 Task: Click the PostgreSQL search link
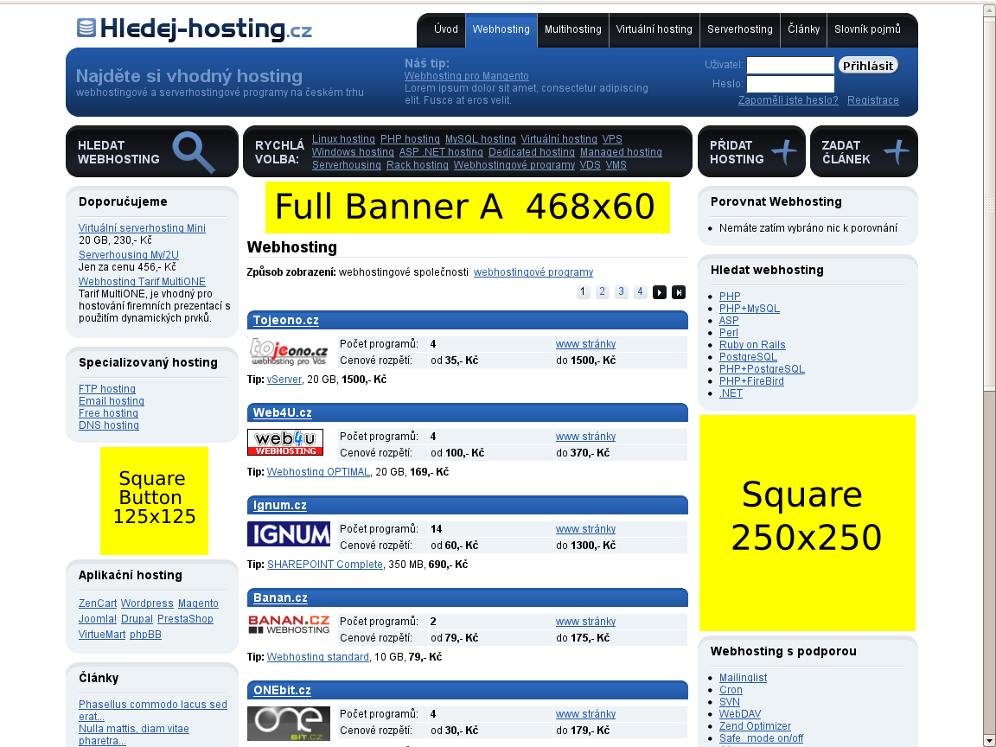748,357
